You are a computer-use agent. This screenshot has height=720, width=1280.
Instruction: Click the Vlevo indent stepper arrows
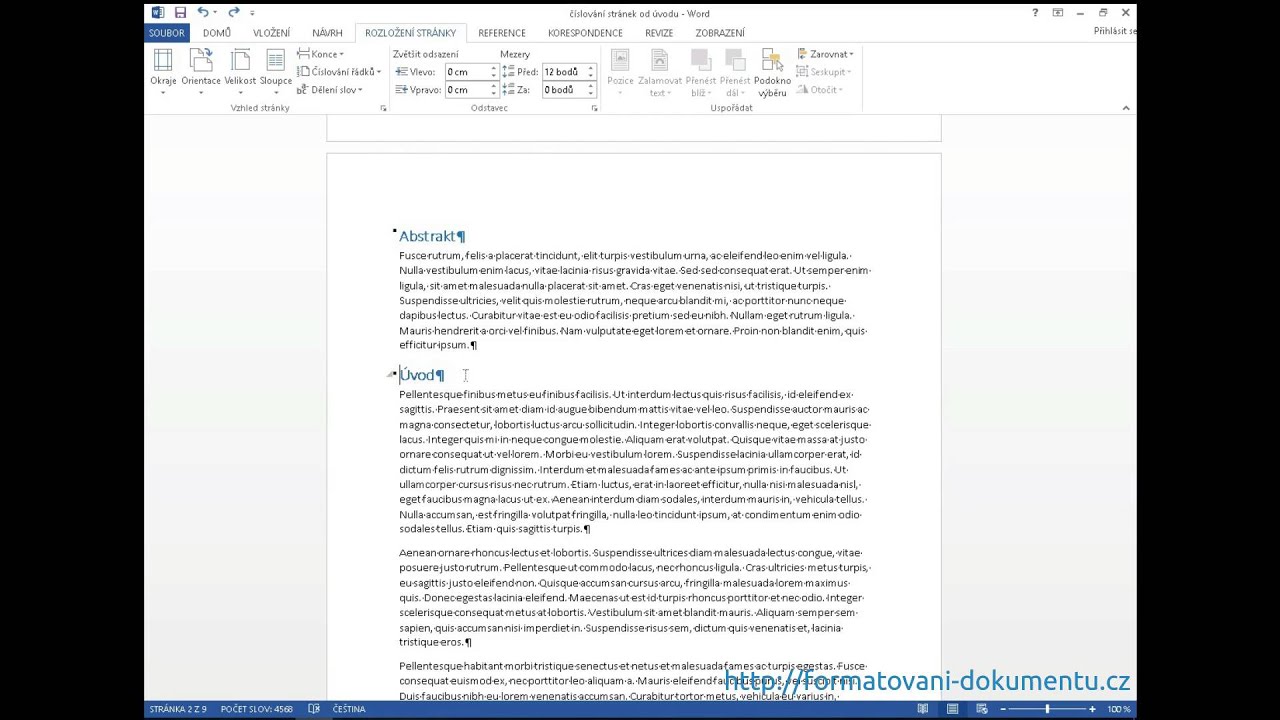pos(493,72)
